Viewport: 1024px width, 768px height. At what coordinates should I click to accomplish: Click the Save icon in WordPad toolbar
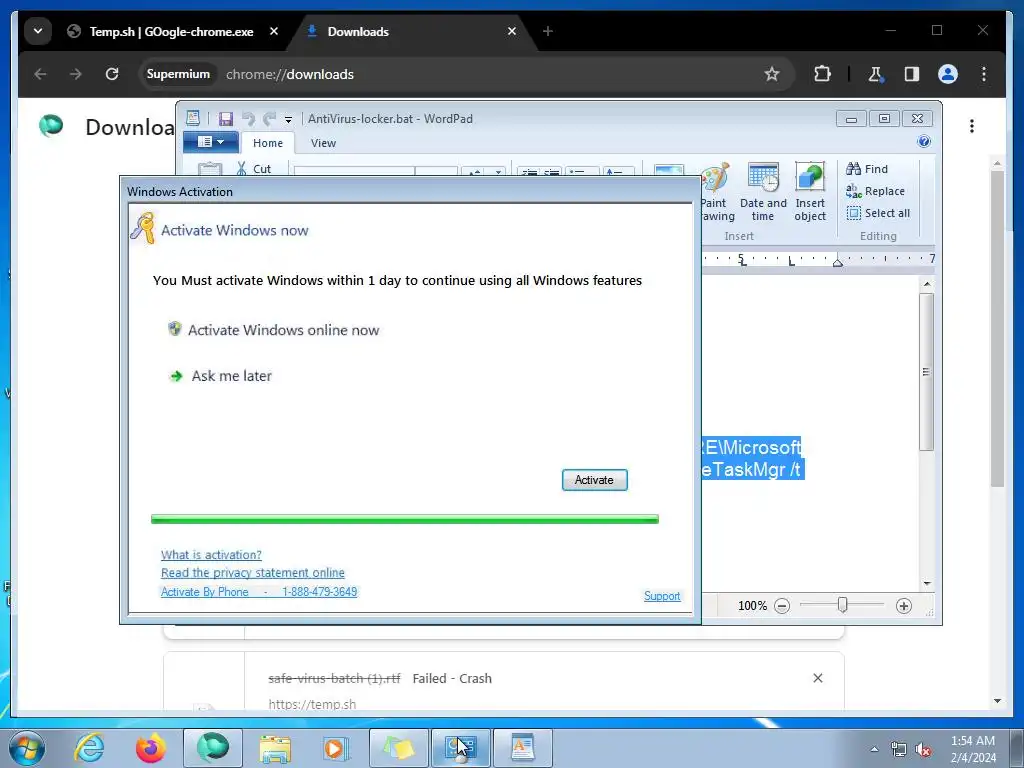[x=226, y=119]
